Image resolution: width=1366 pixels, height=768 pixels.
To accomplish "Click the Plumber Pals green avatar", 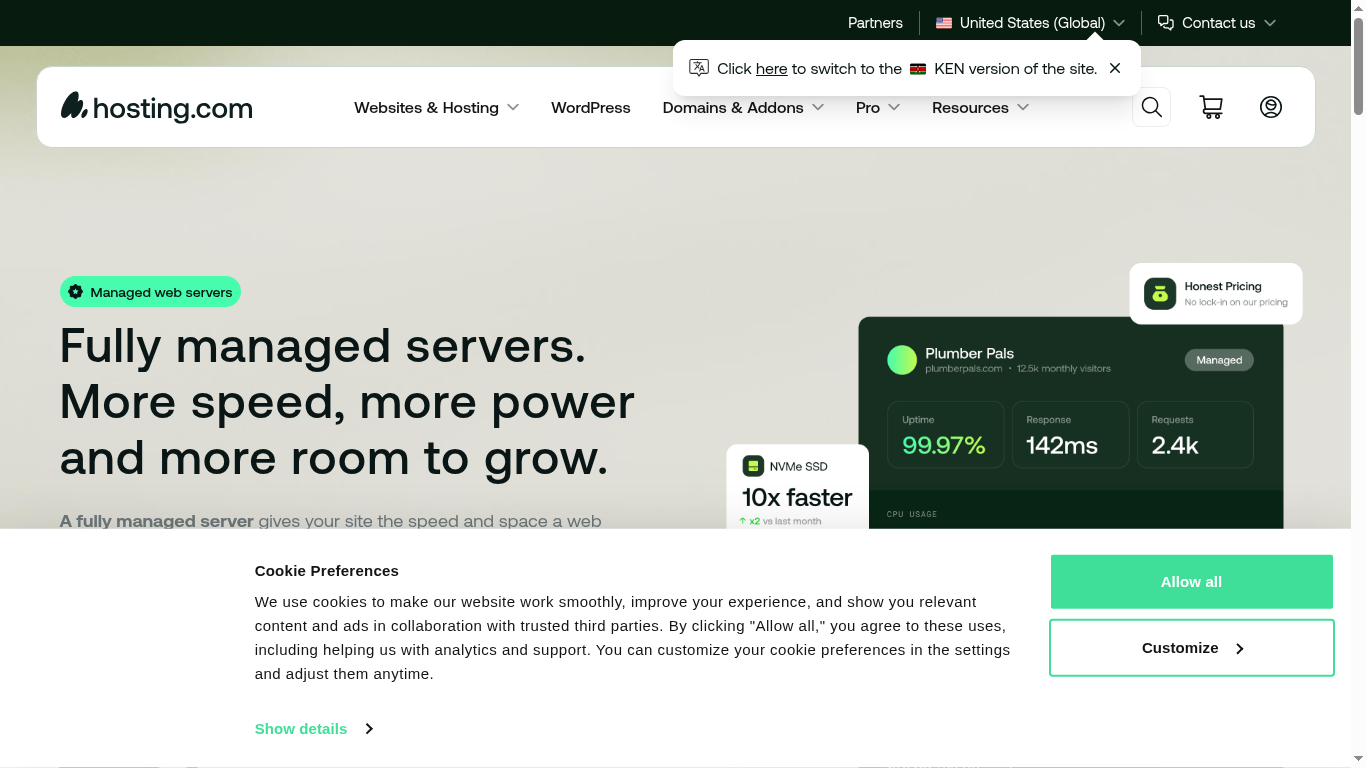I will click(x=902, y=360).
